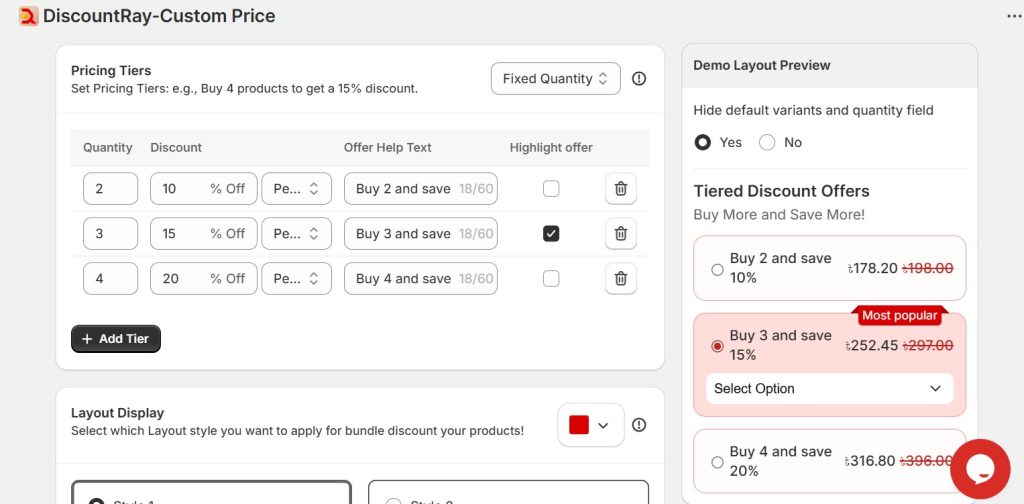This screenshot has width=1024, height=504.
Task: Open the red layout color dropdown
Action: [590, 425]
